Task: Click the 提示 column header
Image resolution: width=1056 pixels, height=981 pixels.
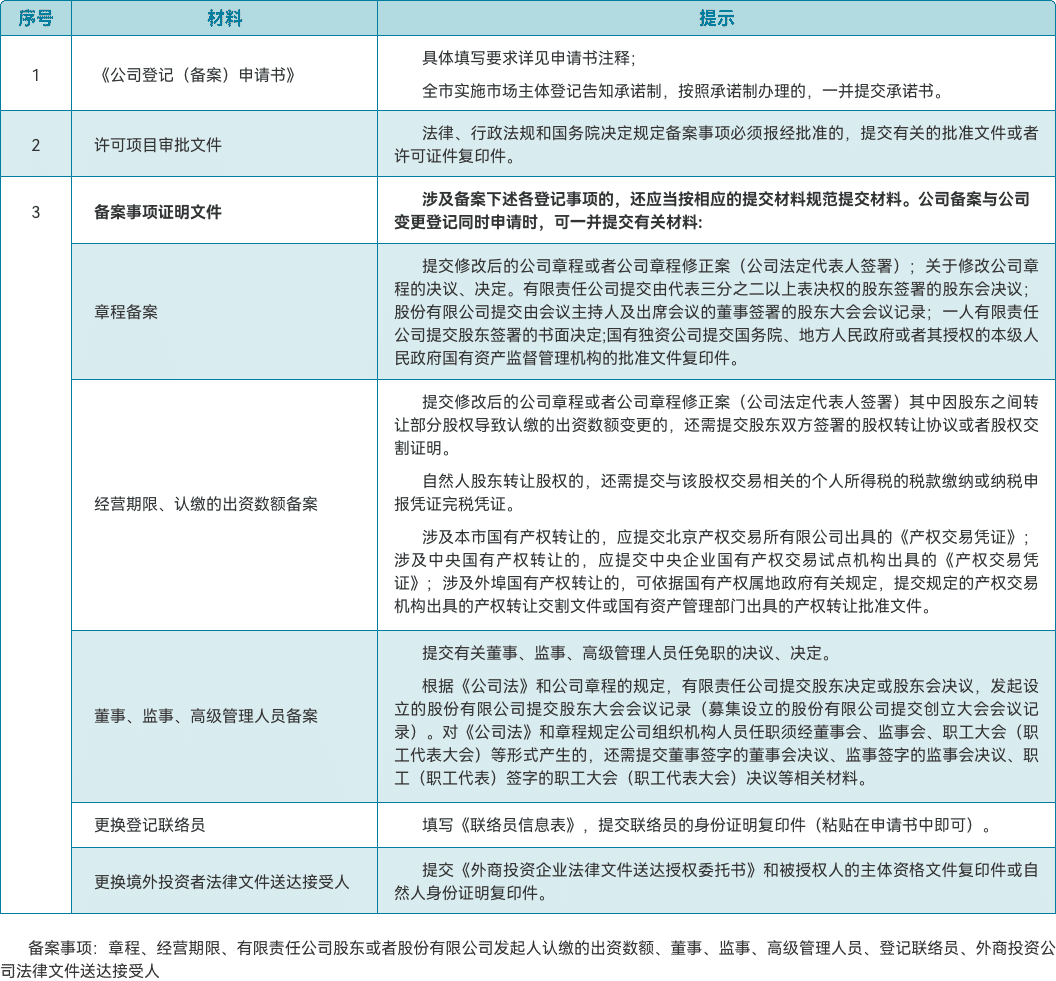Action: tap(715, 19)
